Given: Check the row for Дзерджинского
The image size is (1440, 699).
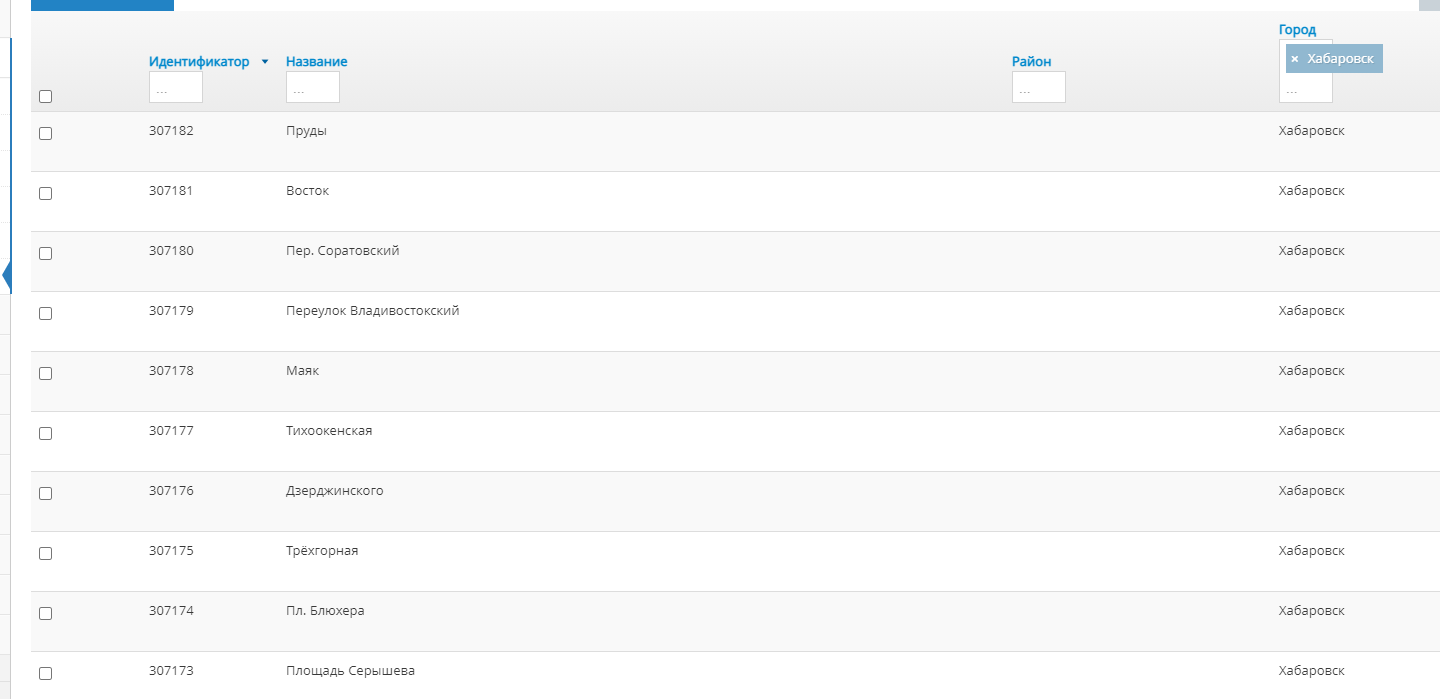Looking at the screenshot, I should (x=45, y=493).
